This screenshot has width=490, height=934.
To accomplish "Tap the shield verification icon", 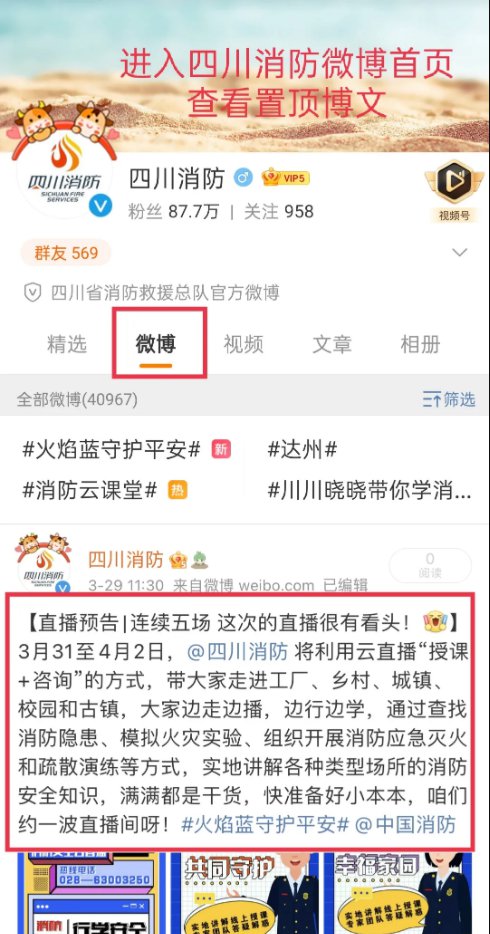I will 32,292.
